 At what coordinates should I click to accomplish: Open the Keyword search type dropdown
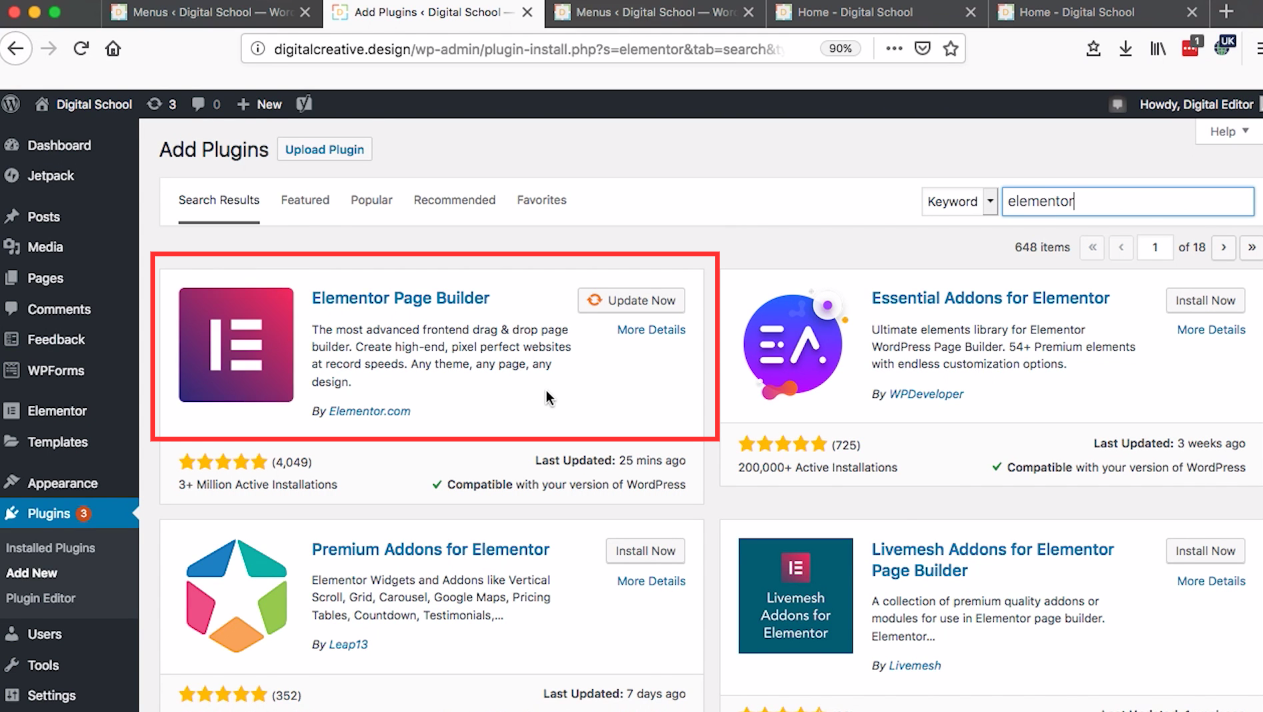coord(960,201)
